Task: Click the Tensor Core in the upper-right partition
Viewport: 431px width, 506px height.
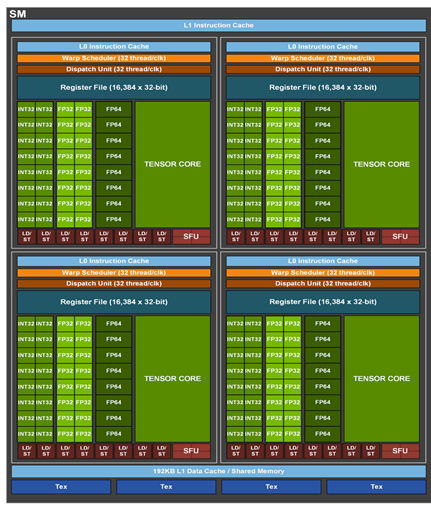Action: pyautogui.click(x=382, y=164)
